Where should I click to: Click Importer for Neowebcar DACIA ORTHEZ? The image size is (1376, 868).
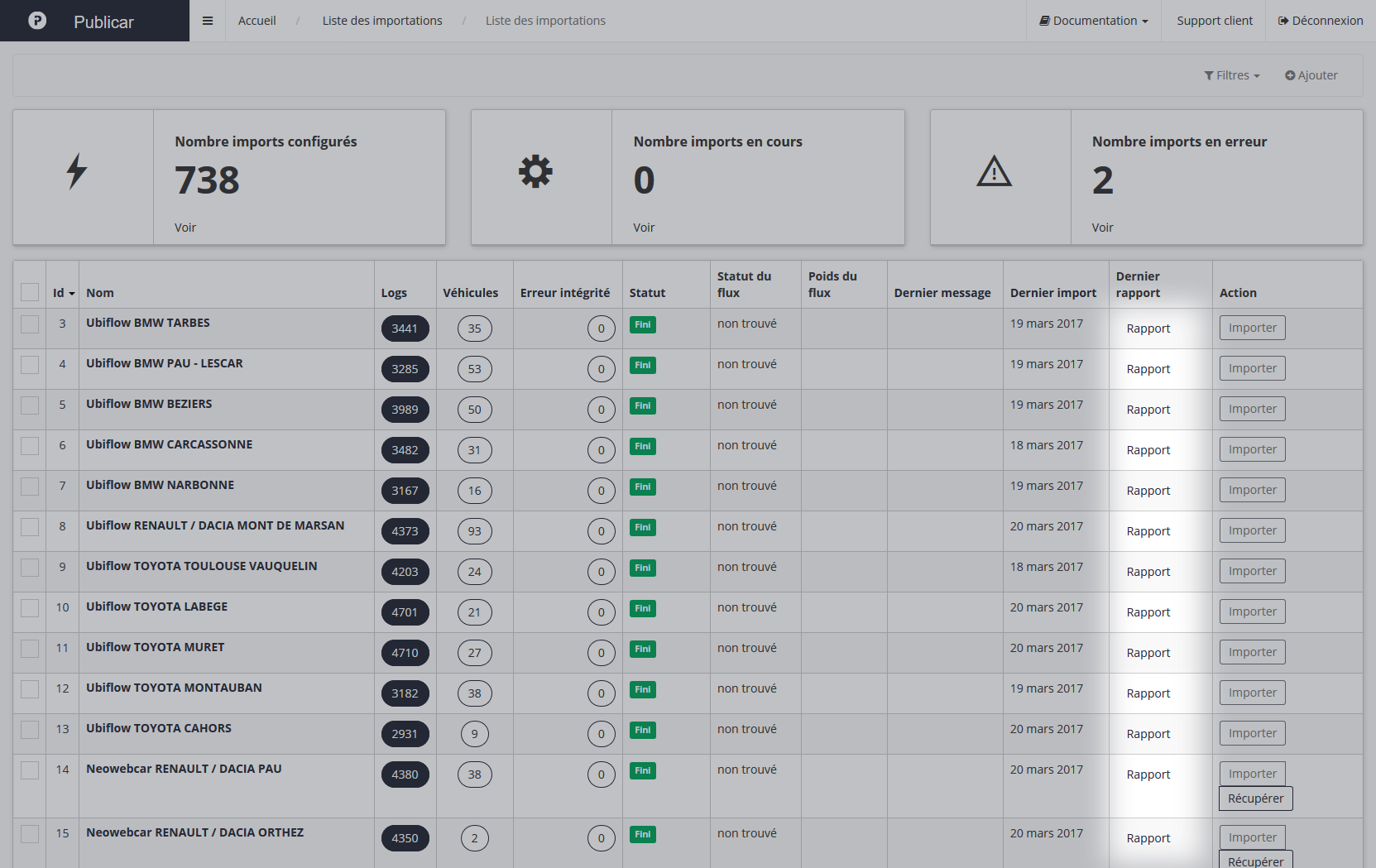(1252, 837)
